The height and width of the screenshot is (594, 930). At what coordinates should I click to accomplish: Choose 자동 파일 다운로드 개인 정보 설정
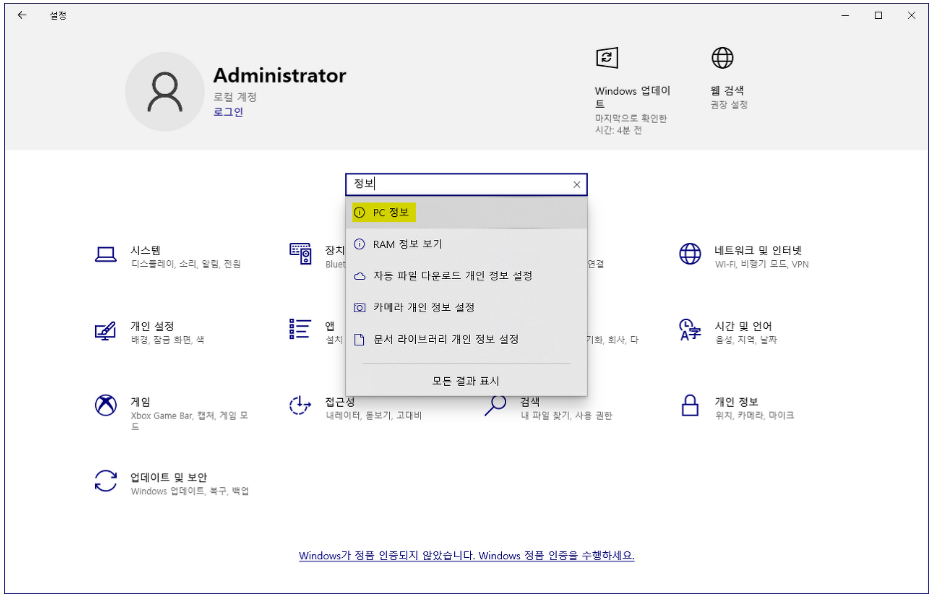[466, 276]
